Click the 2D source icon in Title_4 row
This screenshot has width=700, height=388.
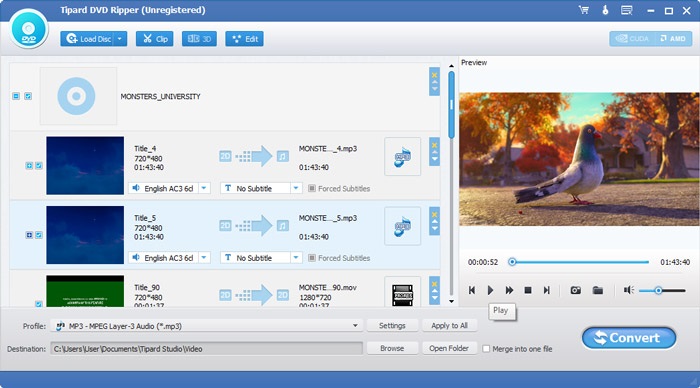pyautogui.click(x=225, y=156)
